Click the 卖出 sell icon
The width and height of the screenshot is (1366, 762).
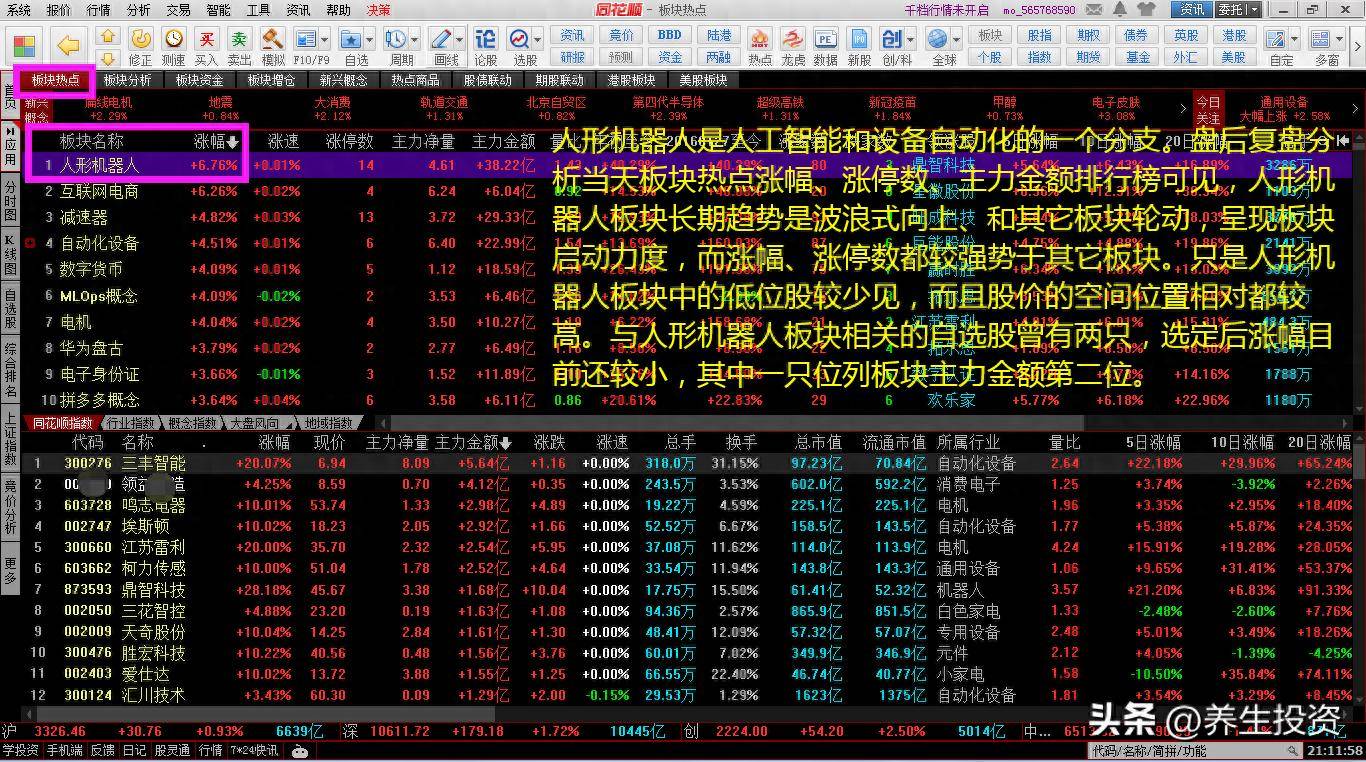(239, 38)
